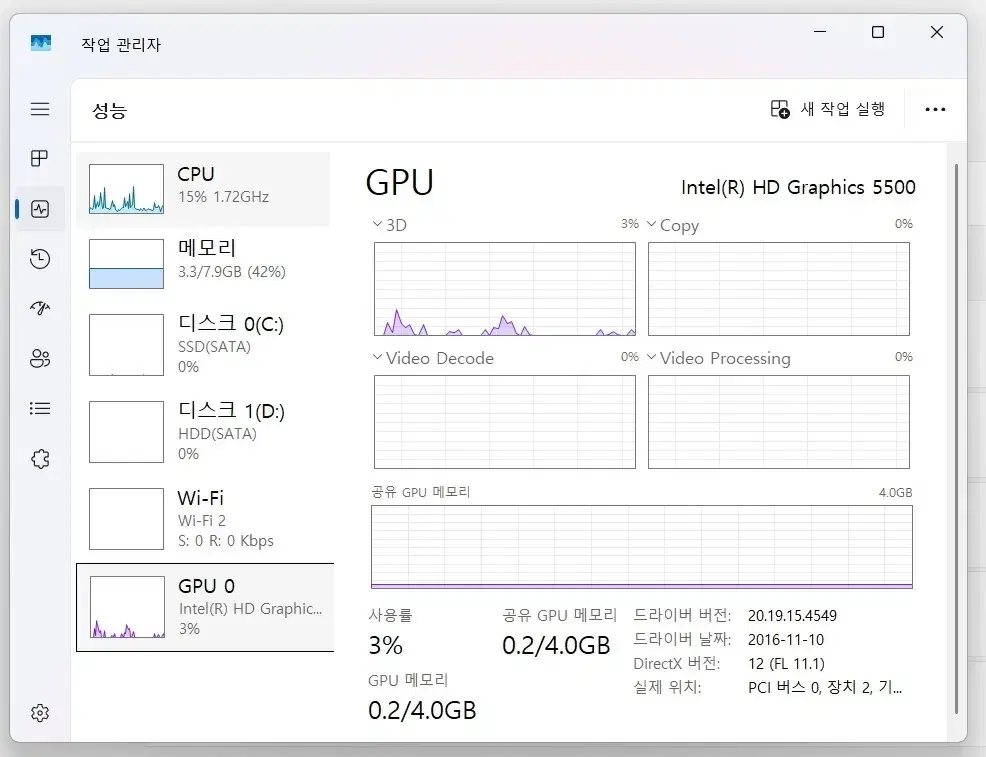Select the Performance page icon in sidebar
The image size is (986, 757).
40,209
